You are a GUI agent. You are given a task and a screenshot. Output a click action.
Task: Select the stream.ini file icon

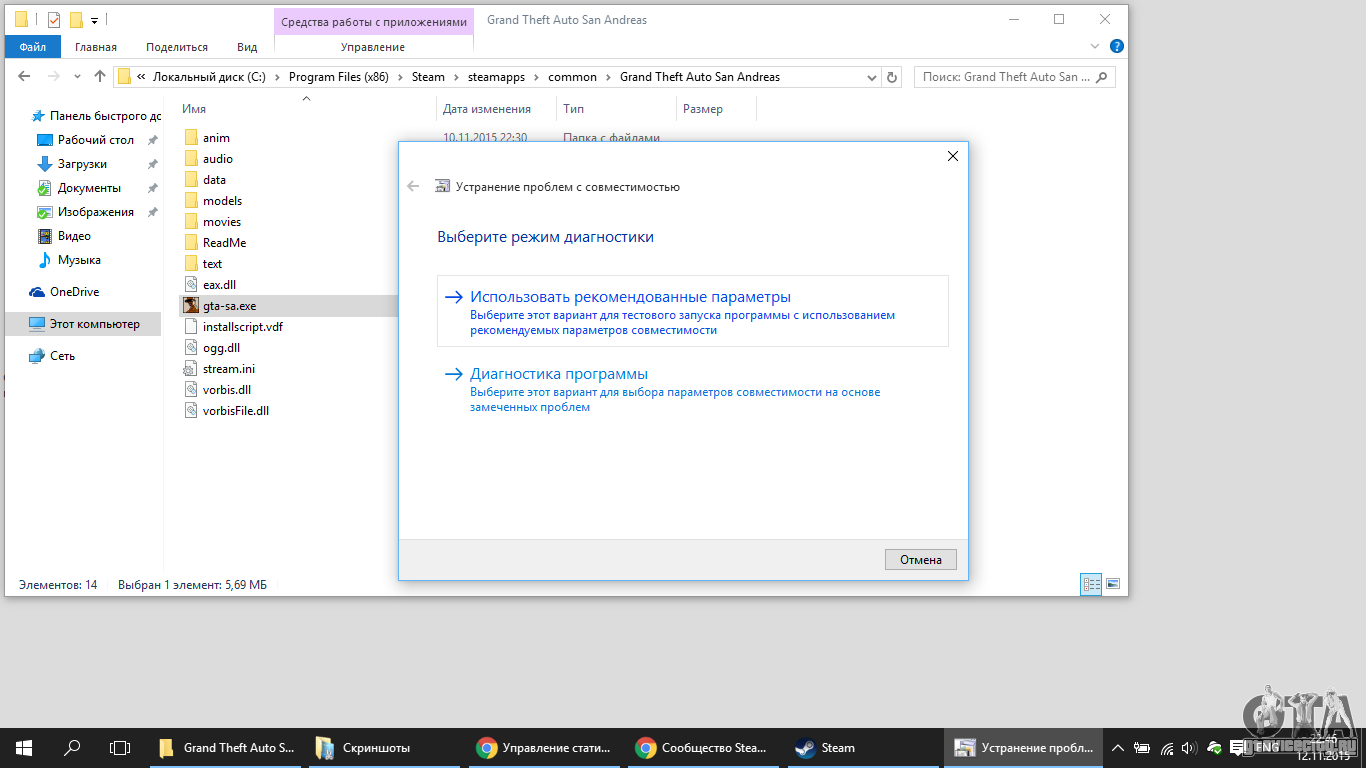pyautogui.click(x=192, y=369)
